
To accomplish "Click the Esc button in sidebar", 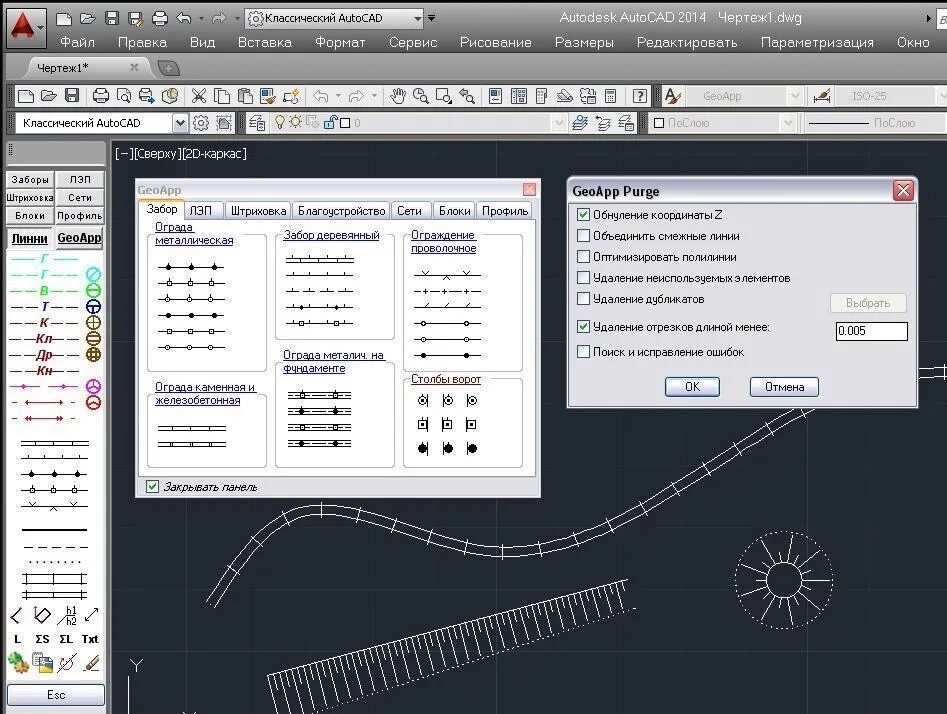I will click(x=56, y=695).
